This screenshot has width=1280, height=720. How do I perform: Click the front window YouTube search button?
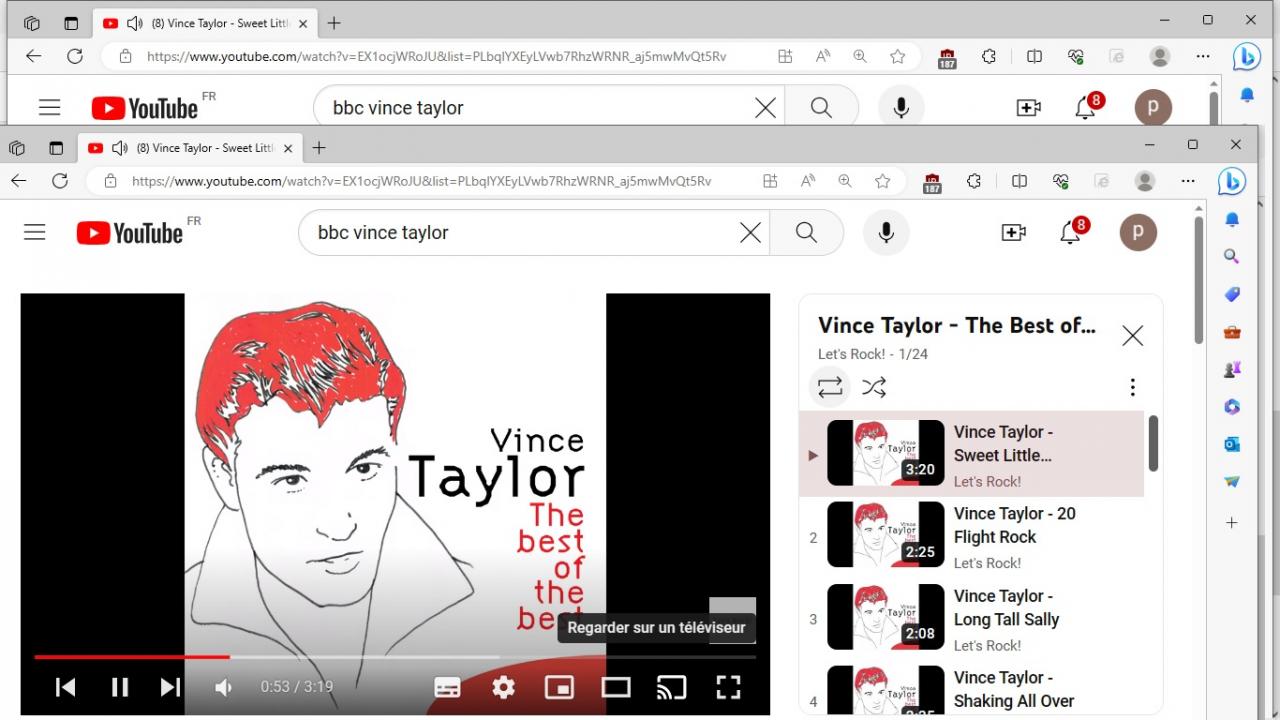point(806,233)
